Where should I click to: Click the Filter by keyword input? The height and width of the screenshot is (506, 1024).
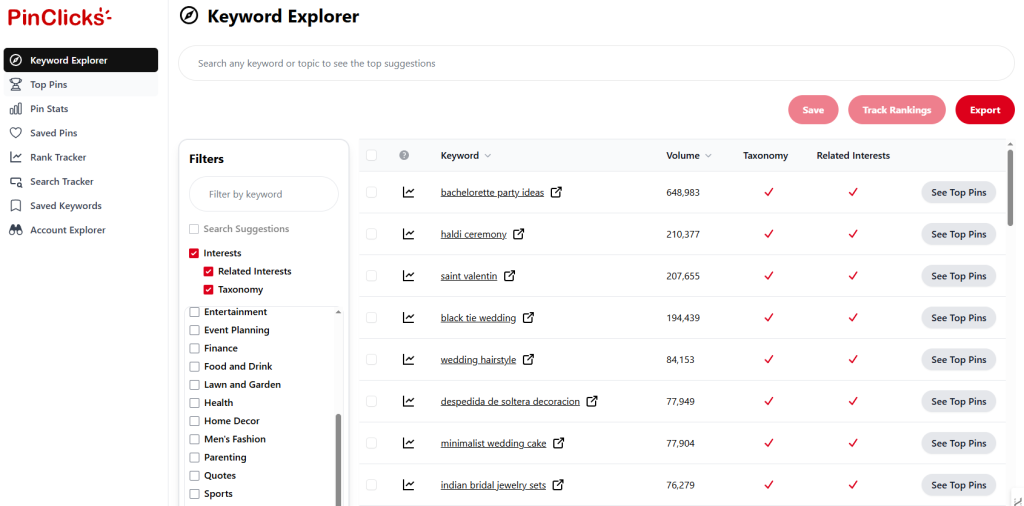tap(264, 194)
